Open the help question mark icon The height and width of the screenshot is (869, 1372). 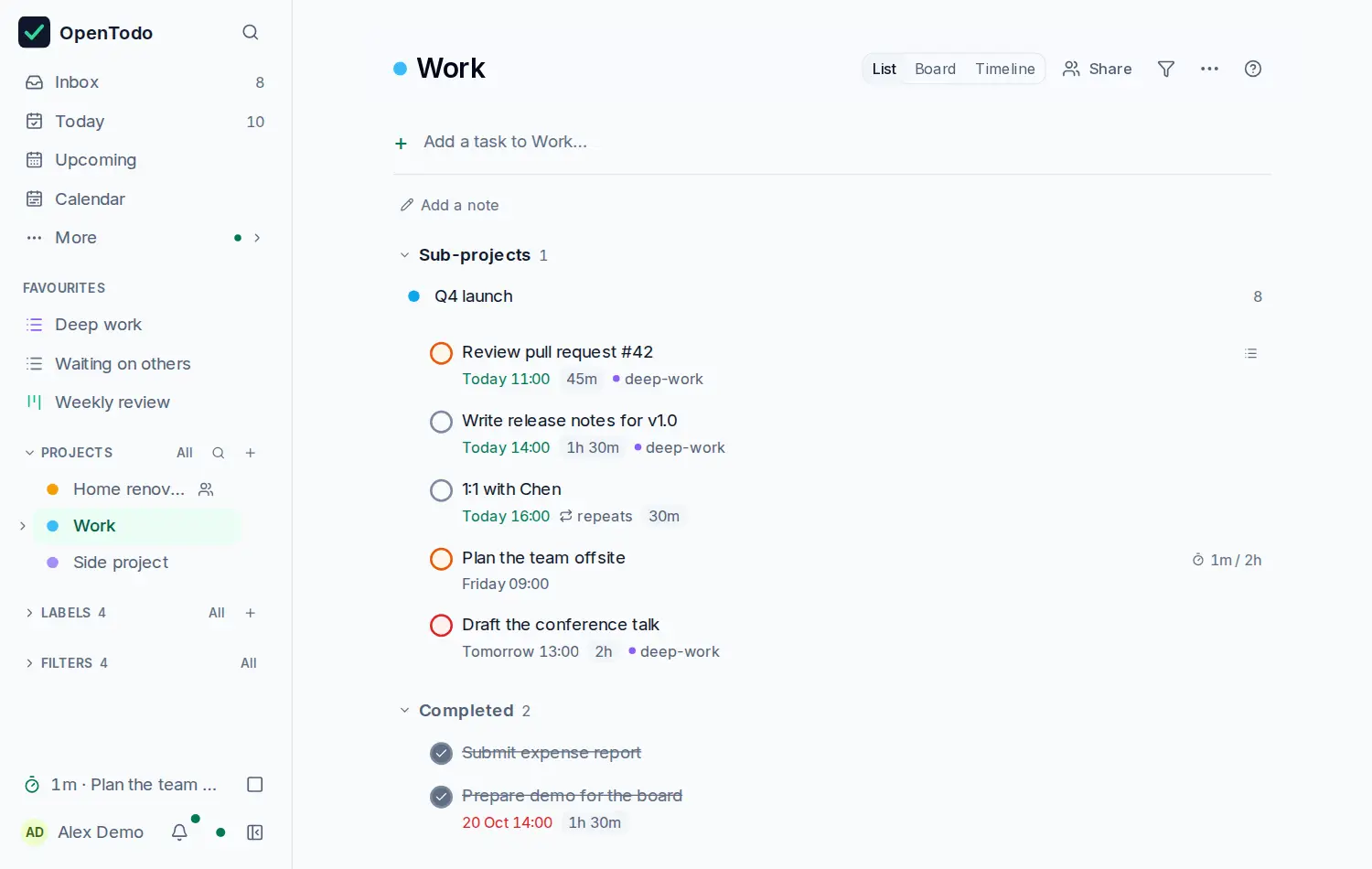(1253, 69)
